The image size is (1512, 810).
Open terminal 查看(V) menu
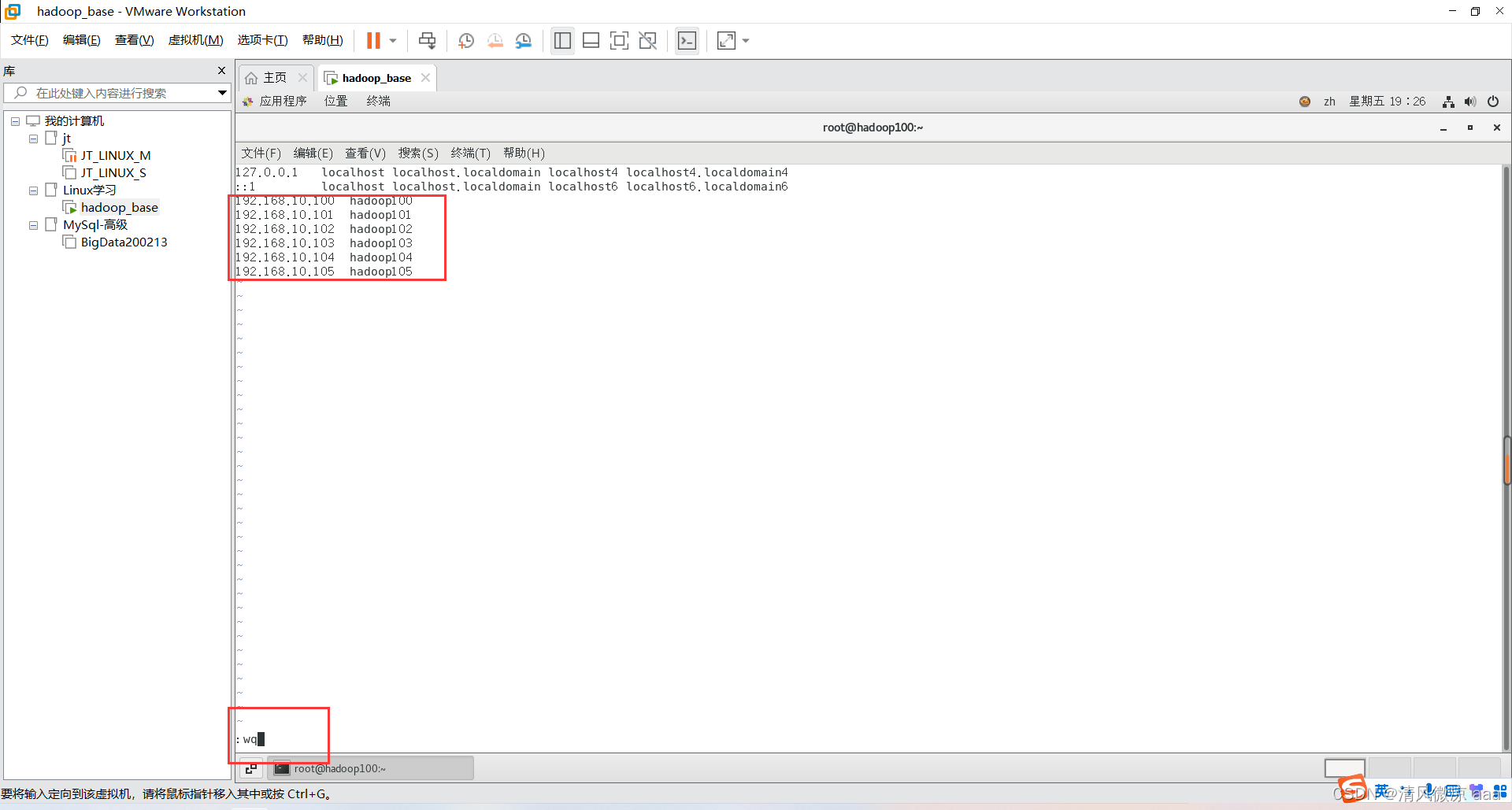365,153
